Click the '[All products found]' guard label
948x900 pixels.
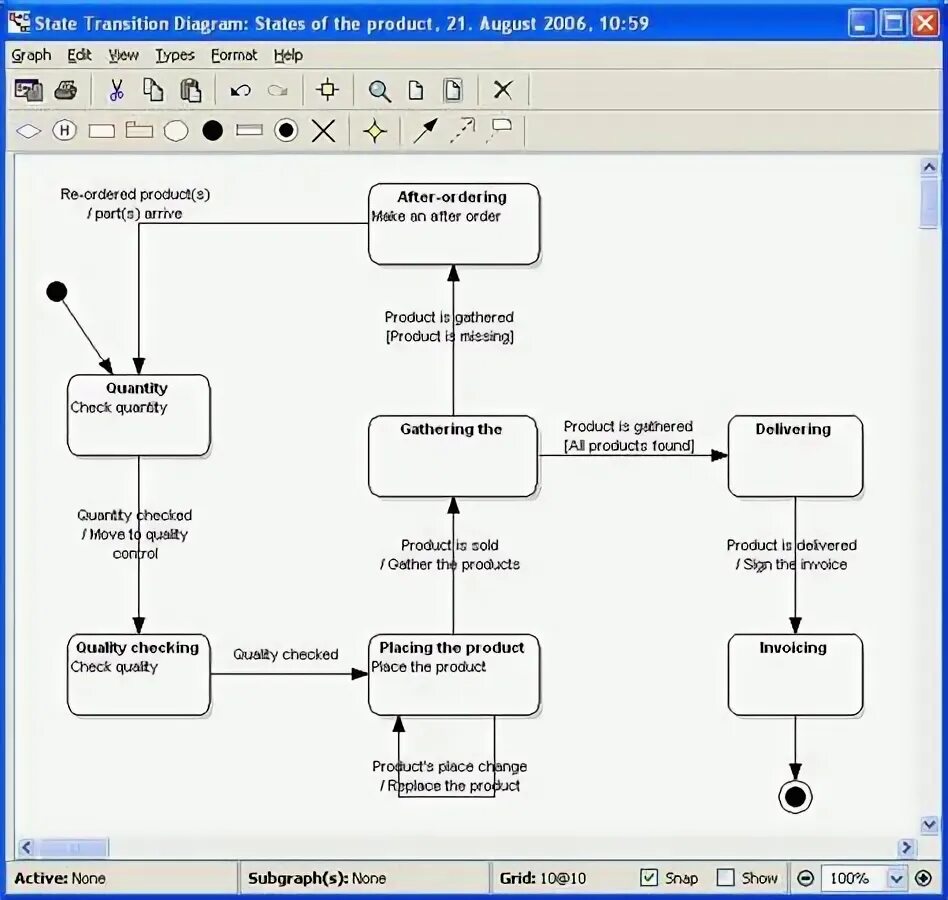pyautogui.click(x=629, y=445)
